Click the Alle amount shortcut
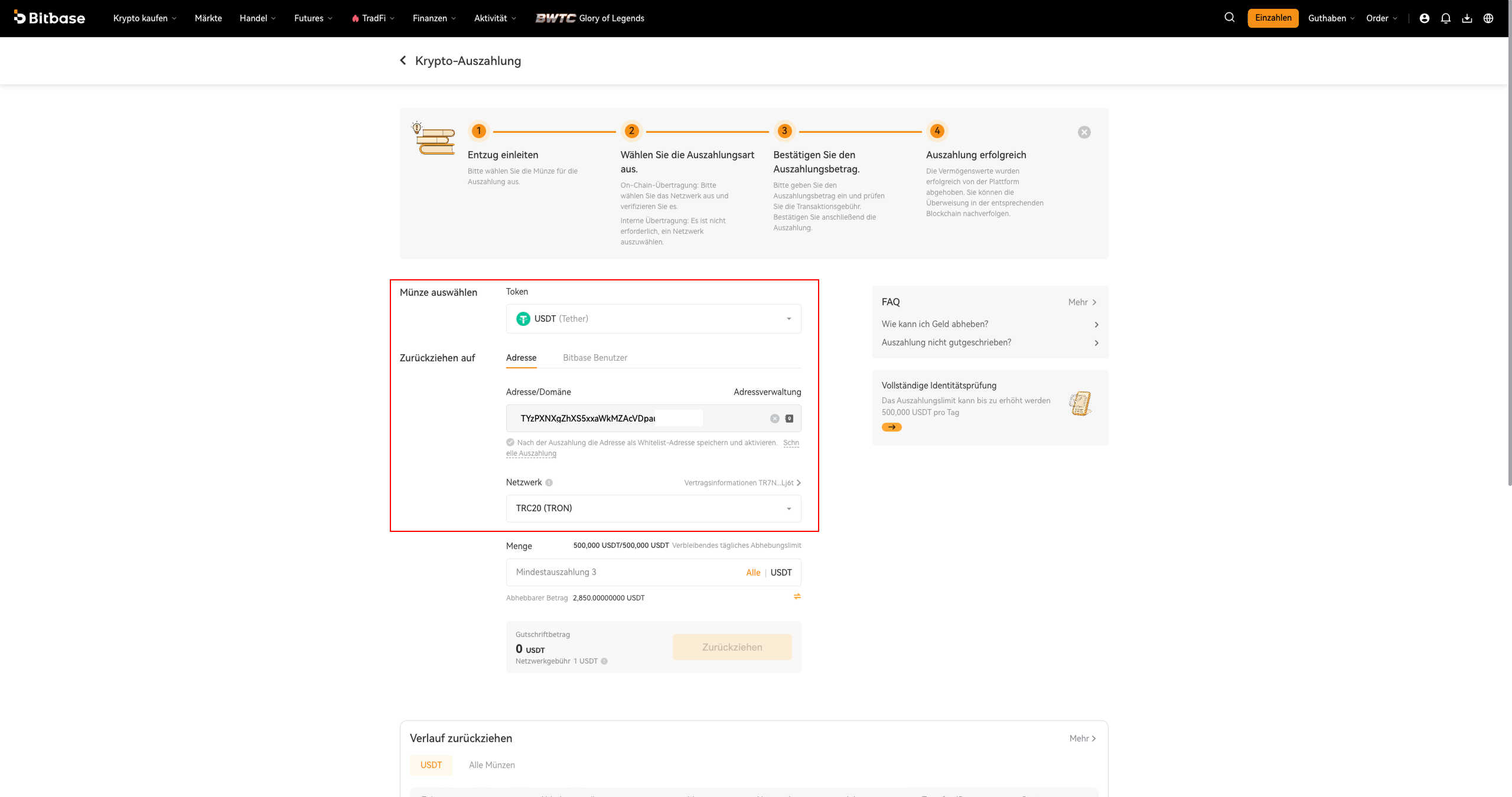 click(x=753, y=573)
